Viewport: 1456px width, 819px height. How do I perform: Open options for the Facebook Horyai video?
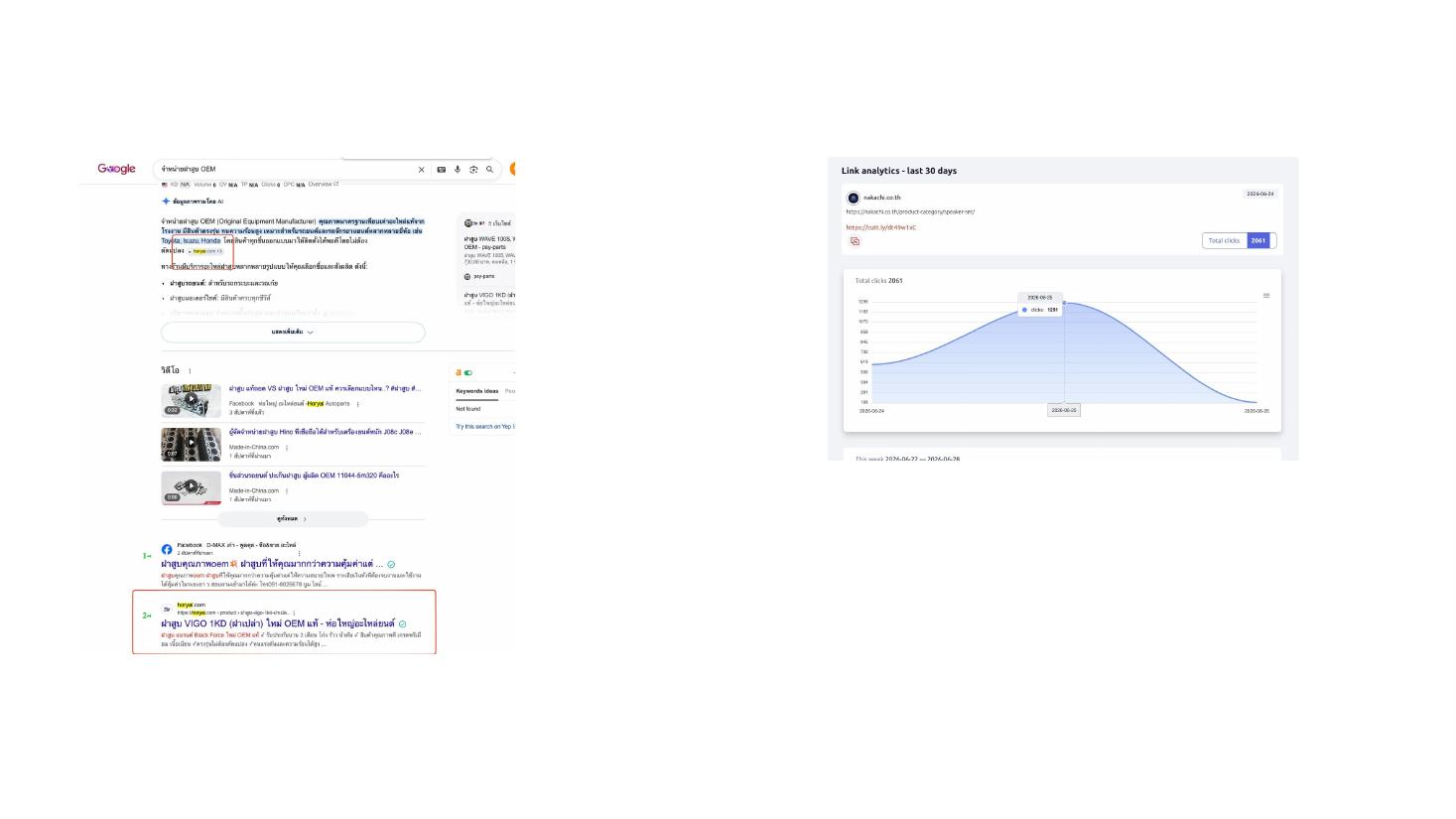coord(358,404)
